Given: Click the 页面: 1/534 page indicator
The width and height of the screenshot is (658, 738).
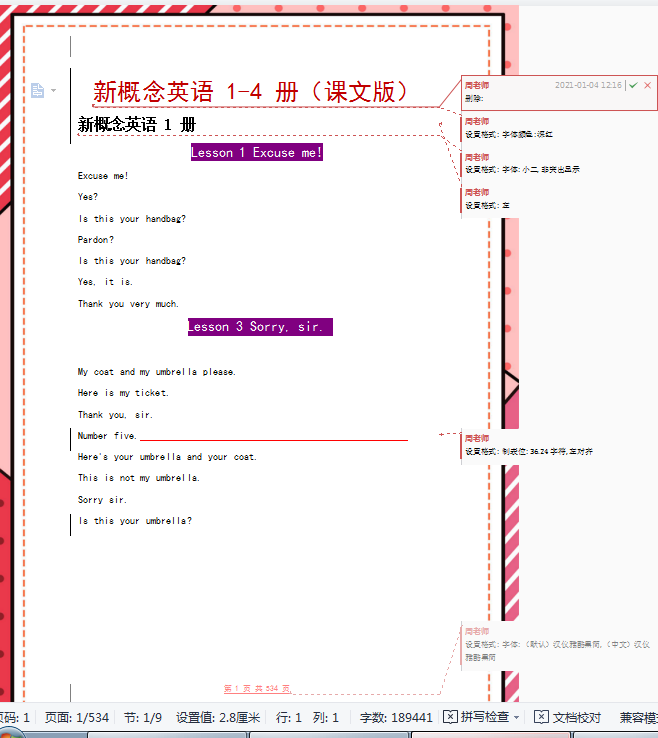Looking at the screenshot, I should click(76, 718).
